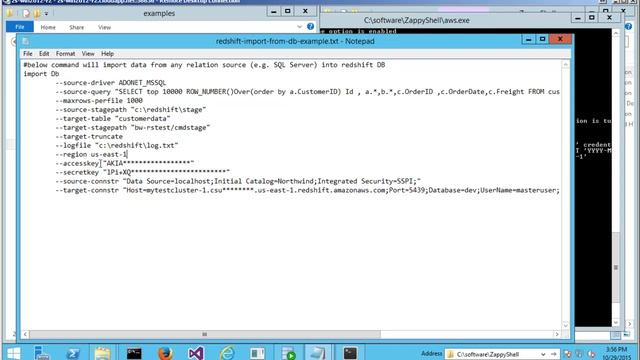Screen dimensions: 640x360
Task: Click the folder icon in examples title bar
Action: 9,13
